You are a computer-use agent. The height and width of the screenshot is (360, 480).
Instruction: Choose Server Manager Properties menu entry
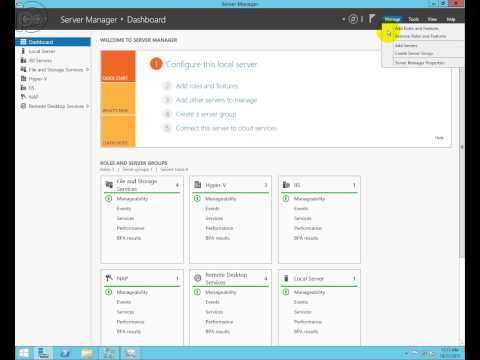423,63
